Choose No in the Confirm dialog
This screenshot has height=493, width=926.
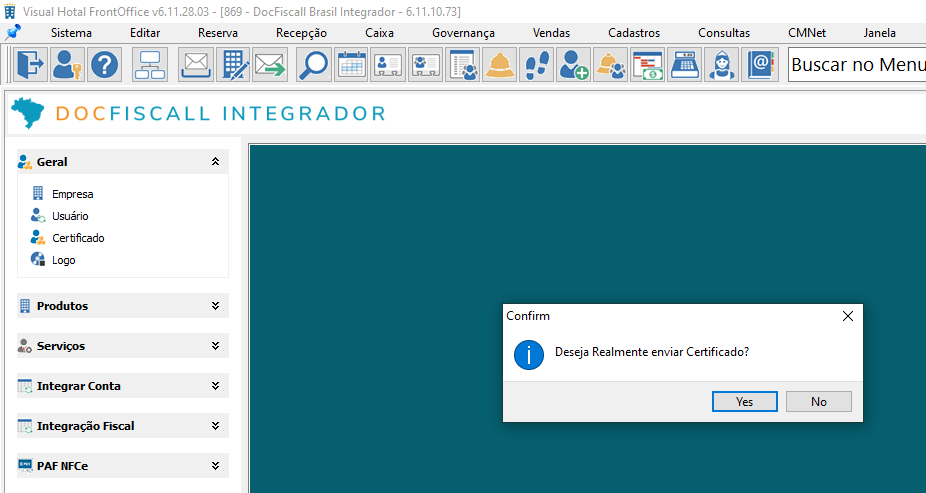pos(819,401)
